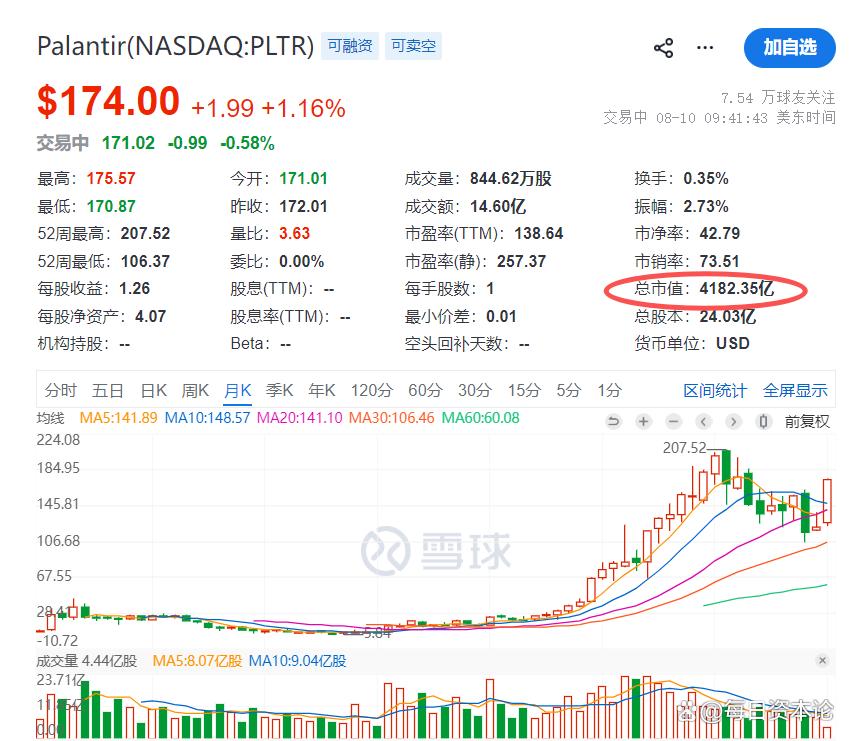
Task: Switch to the 120分 interval tab
Action: point(372,390)
